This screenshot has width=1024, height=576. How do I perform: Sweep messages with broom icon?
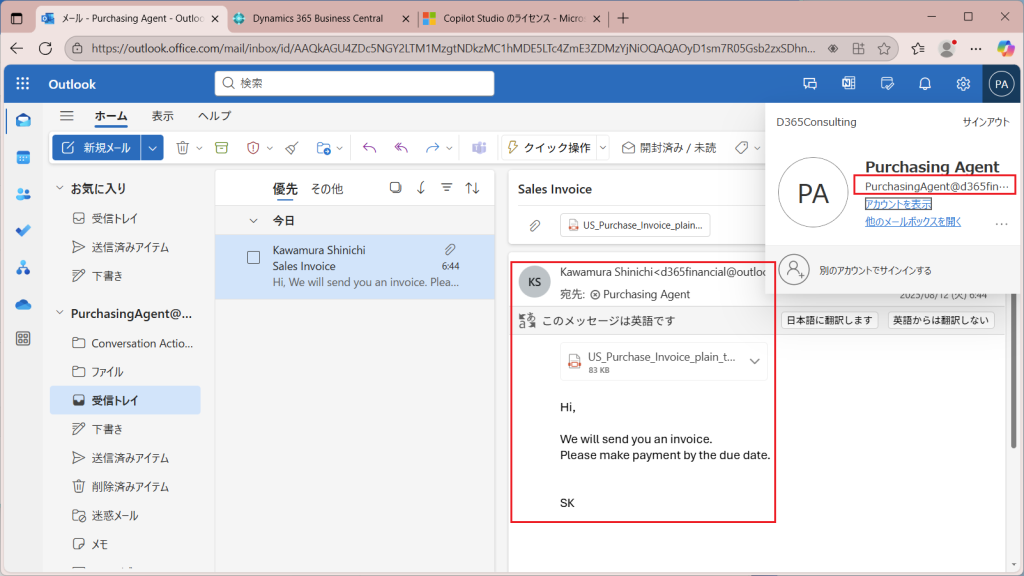click(292, 148)
